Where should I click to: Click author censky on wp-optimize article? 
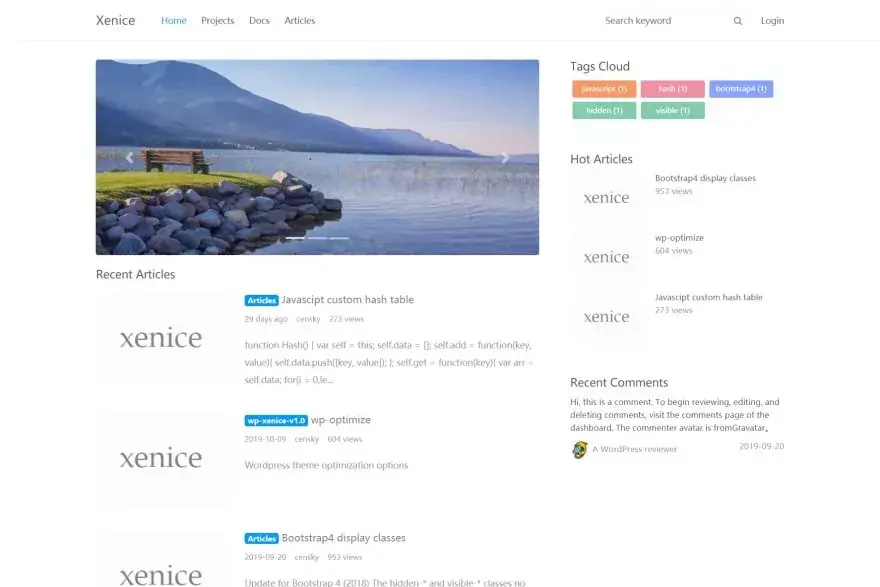point(306,439)
